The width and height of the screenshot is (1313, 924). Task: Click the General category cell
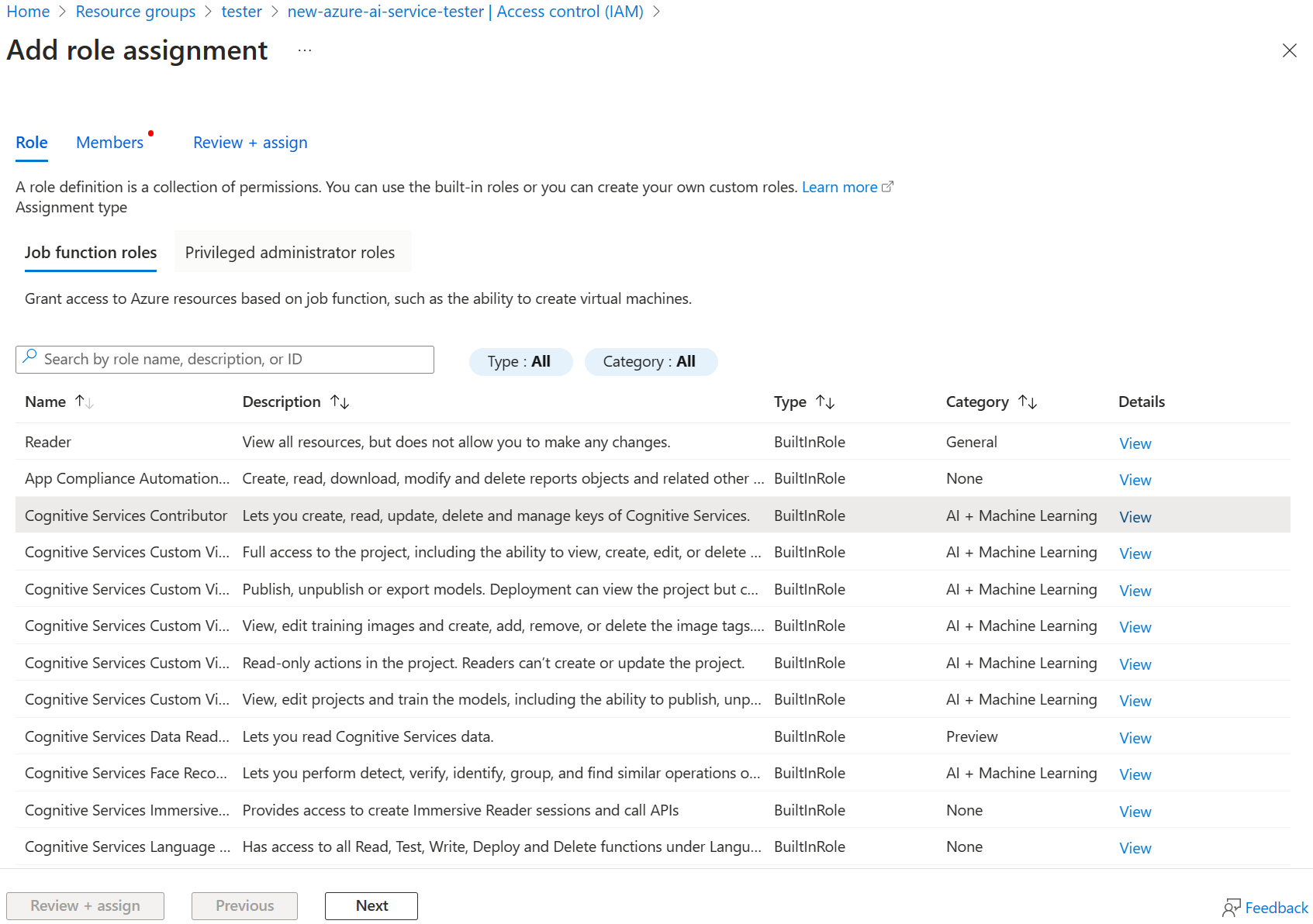point(971,442)
